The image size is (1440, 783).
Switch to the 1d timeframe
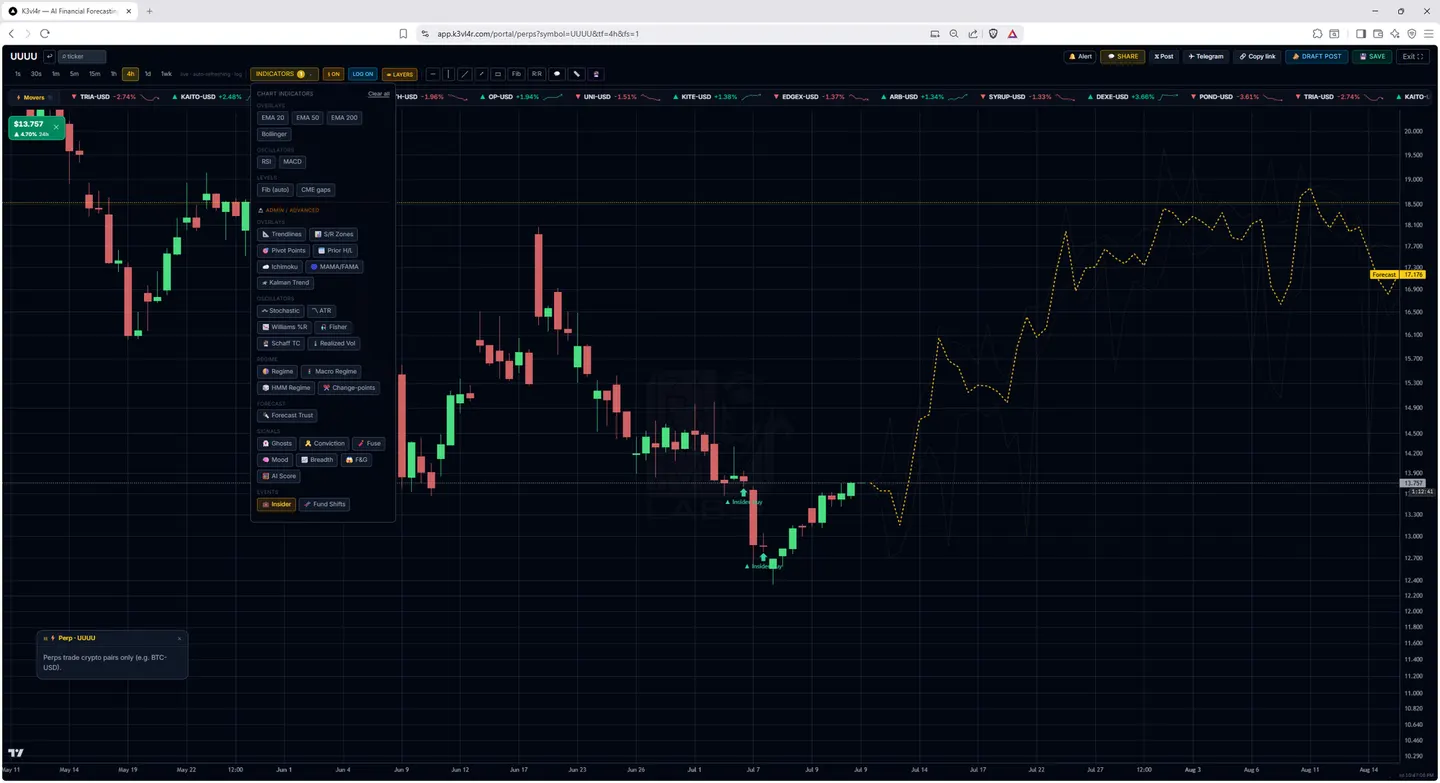[x=148, y=74]
